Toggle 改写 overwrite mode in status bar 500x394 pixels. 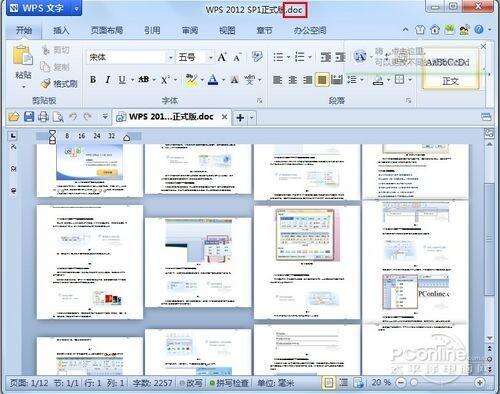pyautogui.click(x=191, y=383)
